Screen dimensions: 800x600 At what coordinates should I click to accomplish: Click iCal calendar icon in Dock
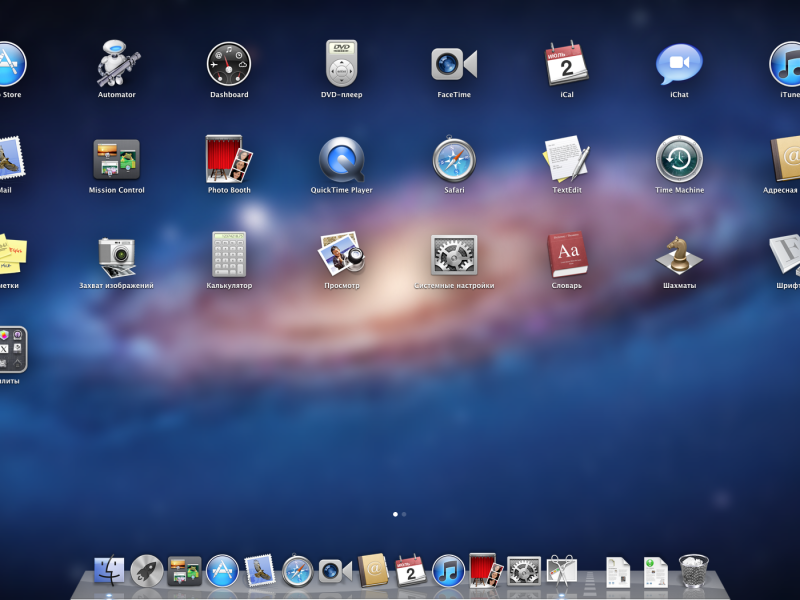[411, 570]
